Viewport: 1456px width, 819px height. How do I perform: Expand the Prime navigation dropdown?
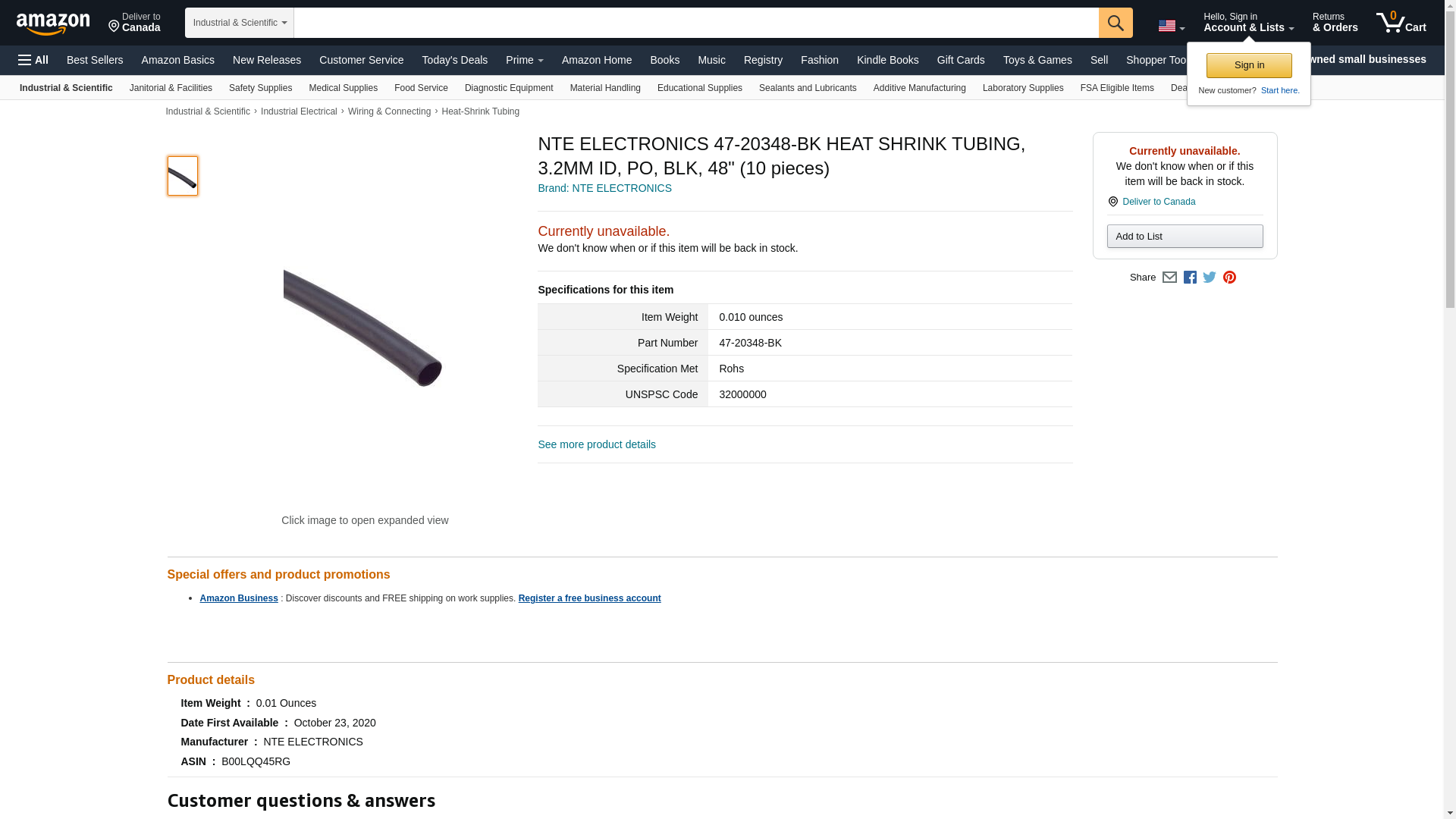click(x=525, y=60)
